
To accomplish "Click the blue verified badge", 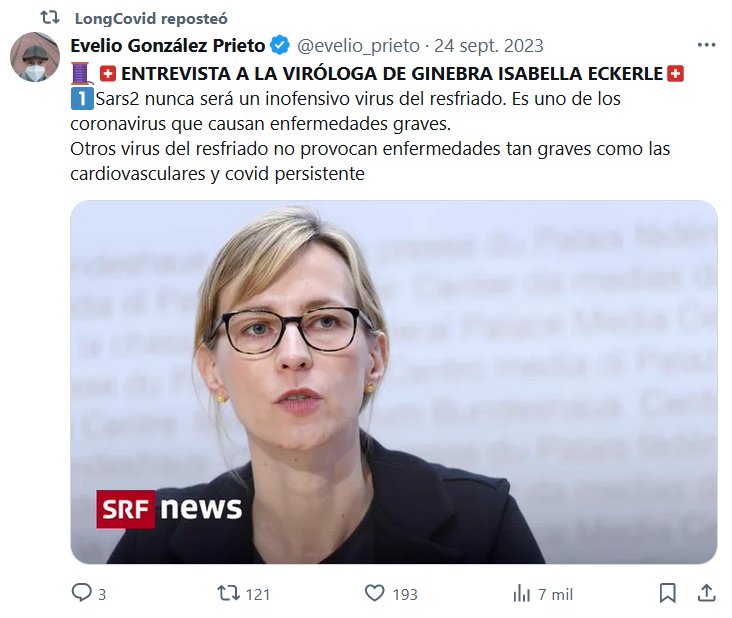I will (280, 45).
